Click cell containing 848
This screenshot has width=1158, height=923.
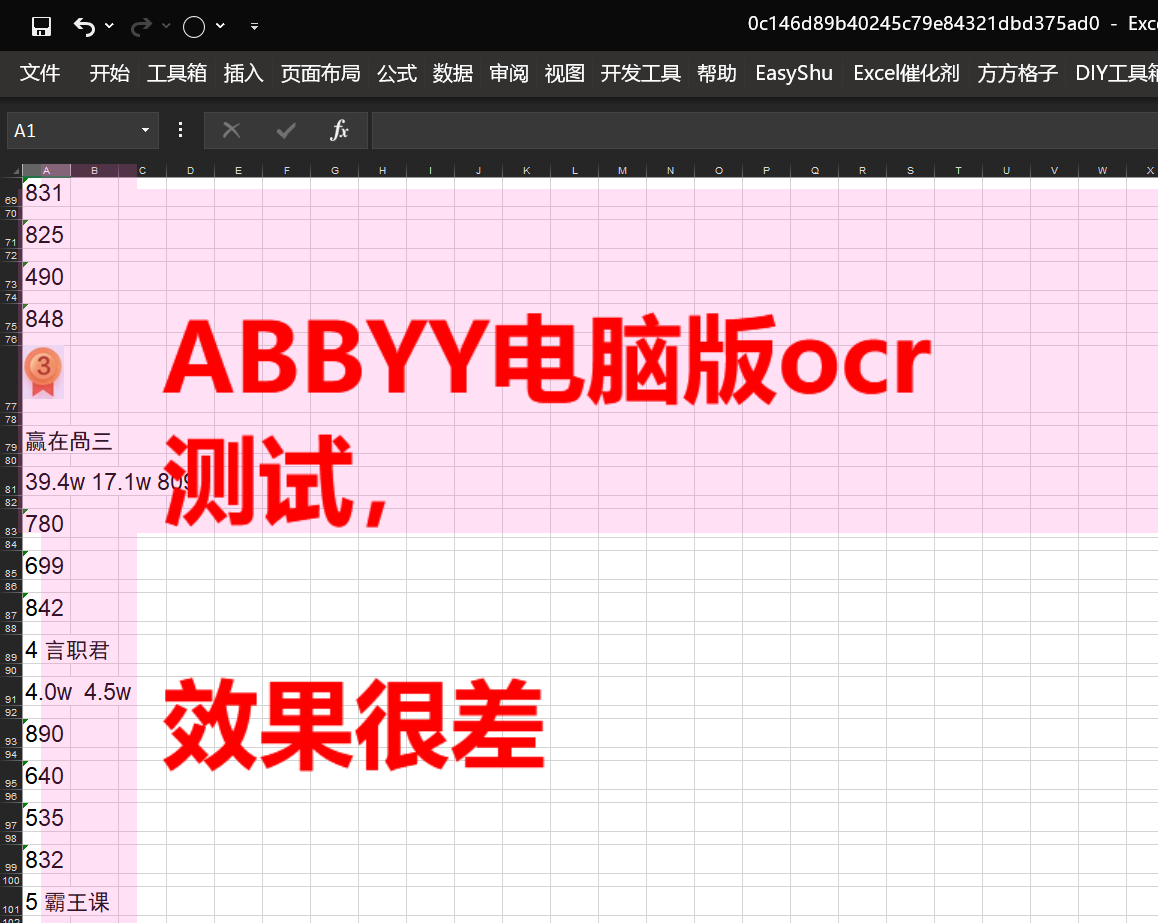(x=47, y=318)
